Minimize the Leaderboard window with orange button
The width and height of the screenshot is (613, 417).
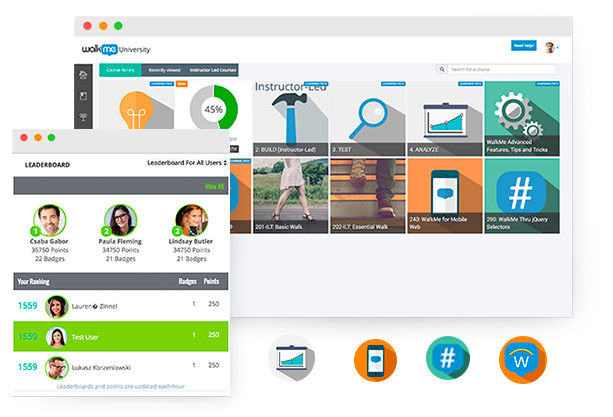38,138
